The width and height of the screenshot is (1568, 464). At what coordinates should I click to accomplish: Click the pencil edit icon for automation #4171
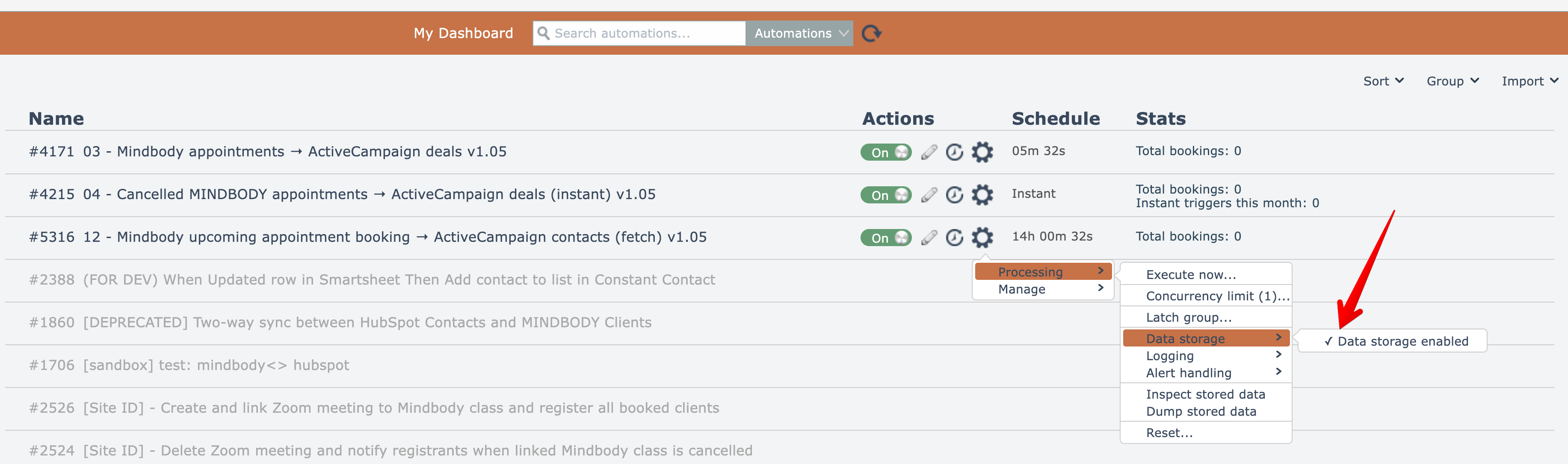click(929, 152)
